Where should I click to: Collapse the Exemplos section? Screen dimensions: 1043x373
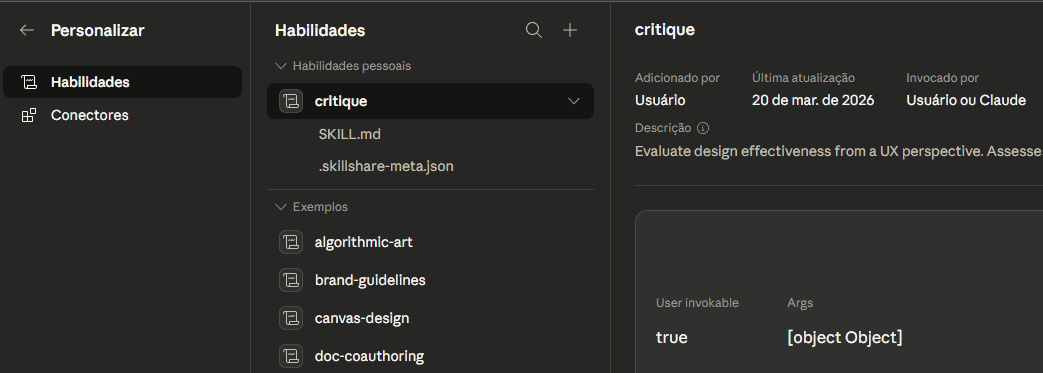click(x=280, y=207)
